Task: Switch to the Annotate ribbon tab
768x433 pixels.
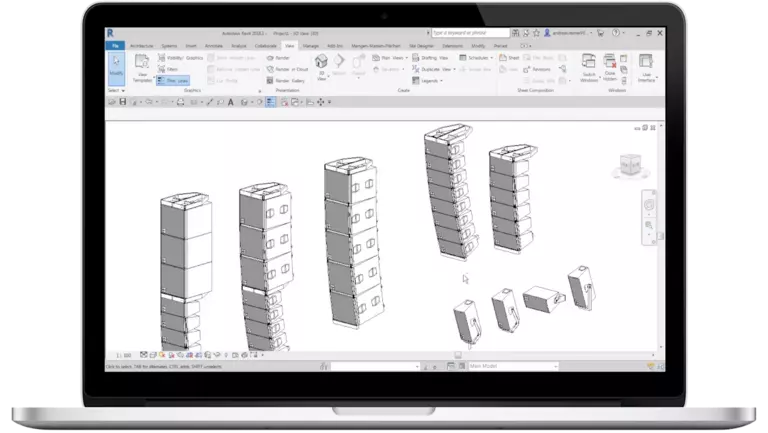Action: 214,46
